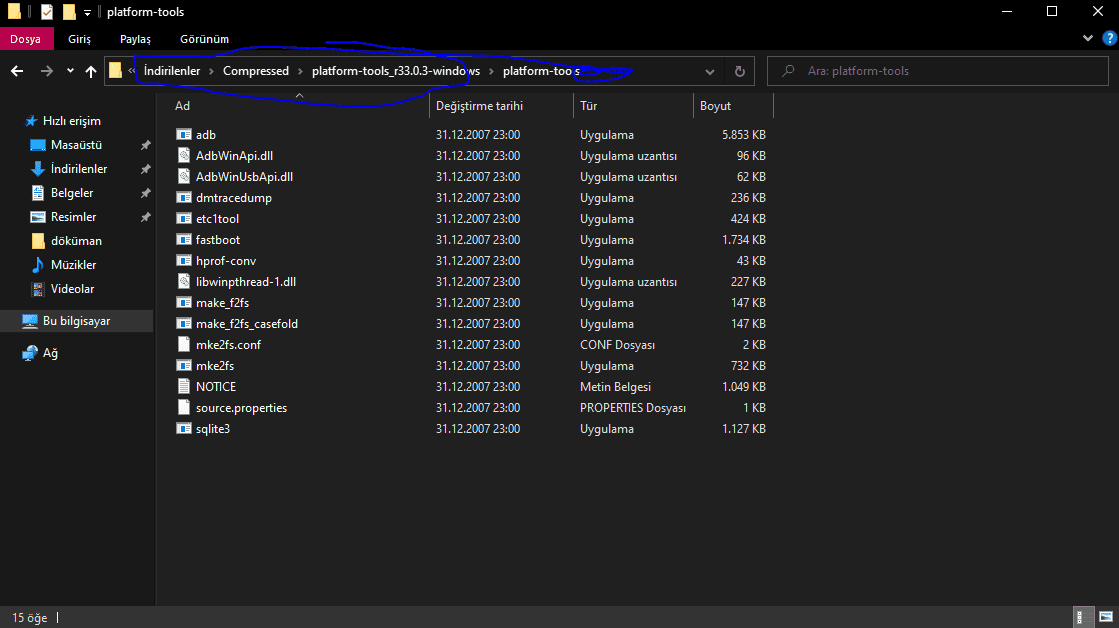Open recent locations dropdown arrow

click(70, 71)
